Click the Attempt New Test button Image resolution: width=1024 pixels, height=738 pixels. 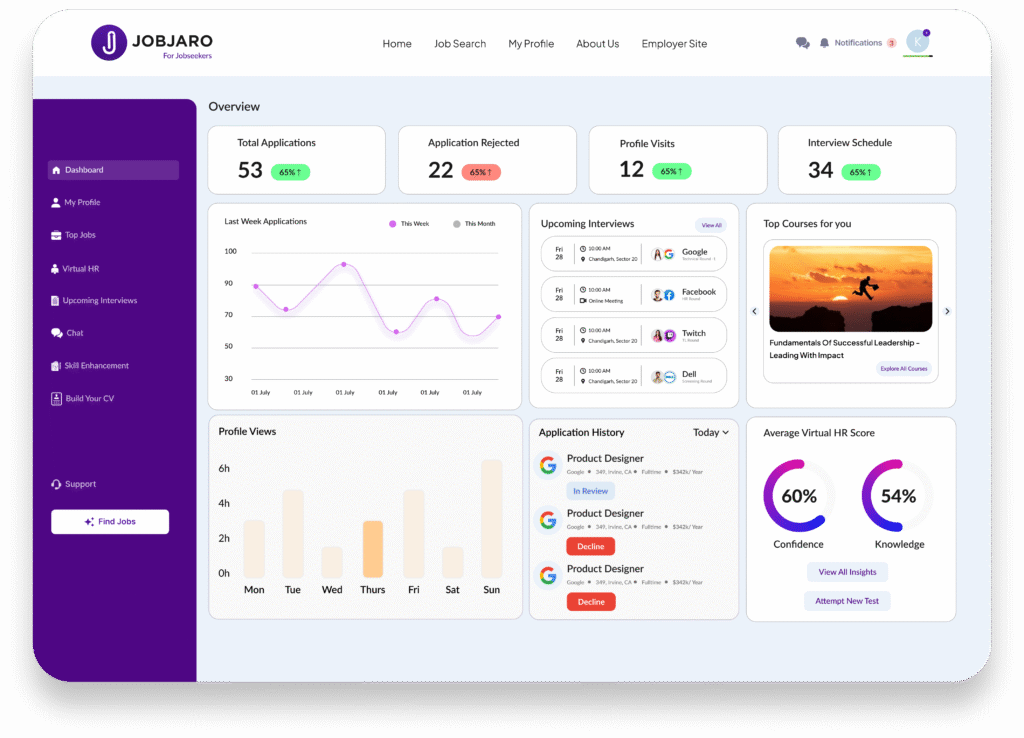pos(847,601)
